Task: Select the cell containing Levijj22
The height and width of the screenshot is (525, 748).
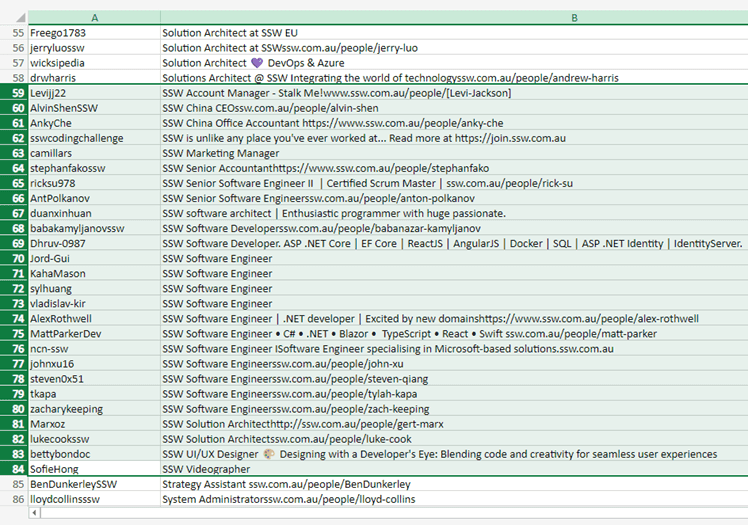Action: (93, 93)
